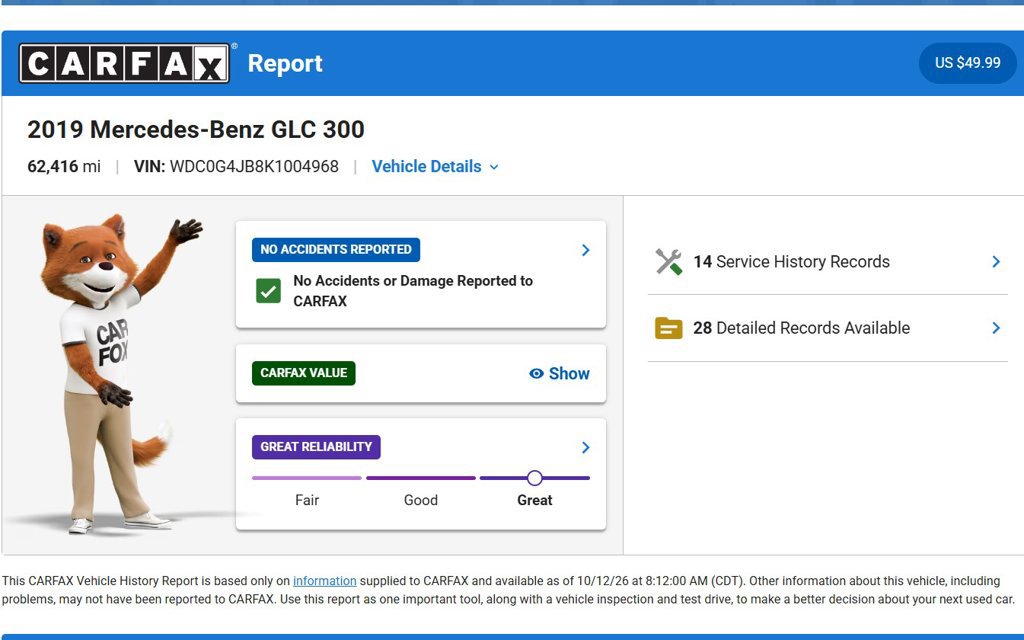Click the Good segment of reliability bar

[x=421, y=478]
